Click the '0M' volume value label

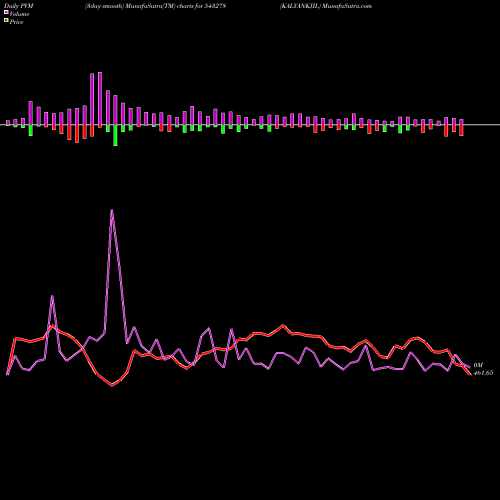(x=478, y=365)
